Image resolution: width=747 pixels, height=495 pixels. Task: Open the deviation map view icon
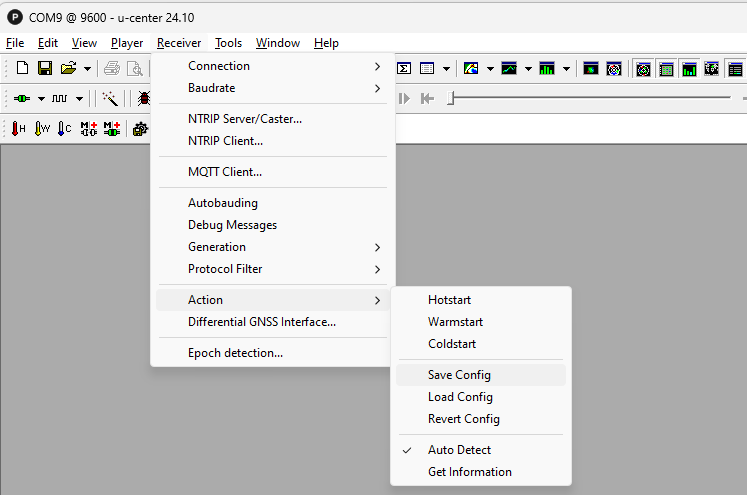click(591, 69)
